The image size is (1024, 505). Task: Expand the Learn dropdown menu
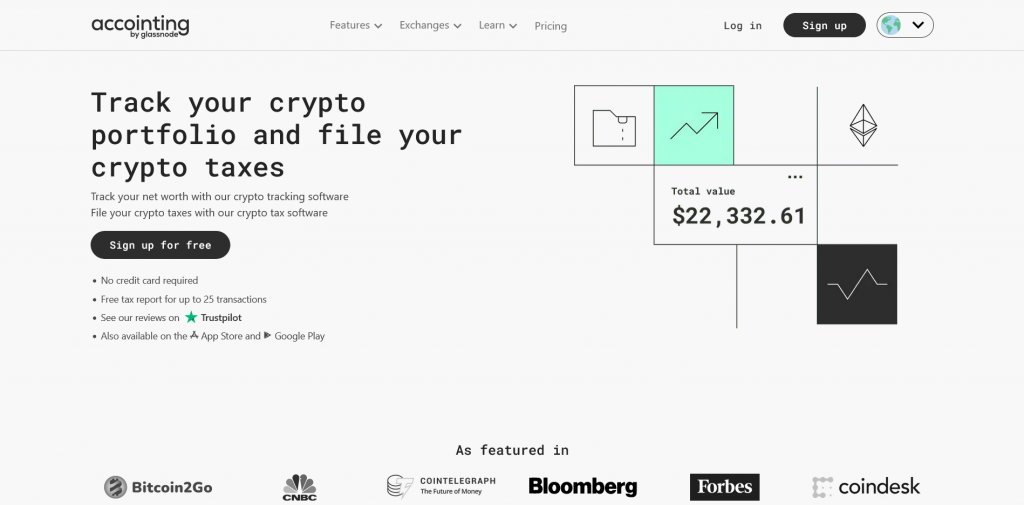[498, 25]
